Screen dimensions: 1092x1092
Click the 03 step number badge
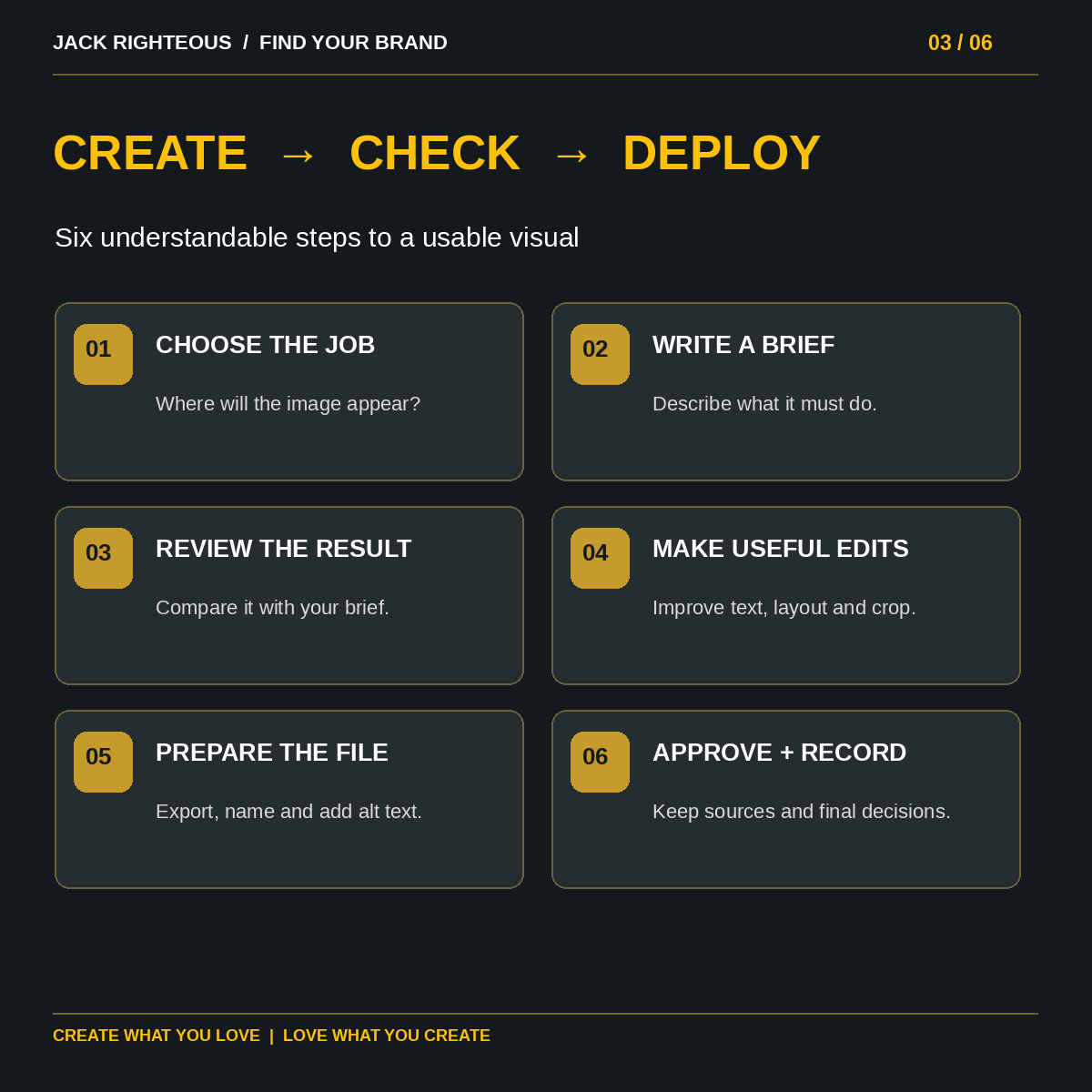pos(103,558)
